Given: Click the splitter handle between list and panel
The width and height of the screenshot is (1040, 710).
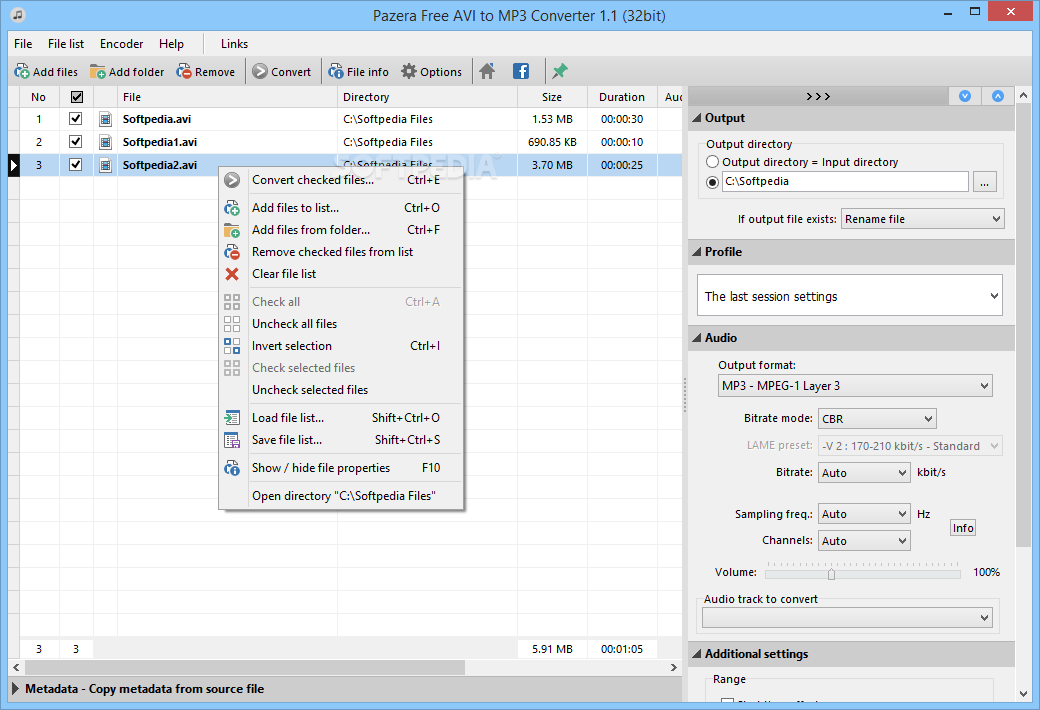Looking at the screenshot, I should point(684,395).
